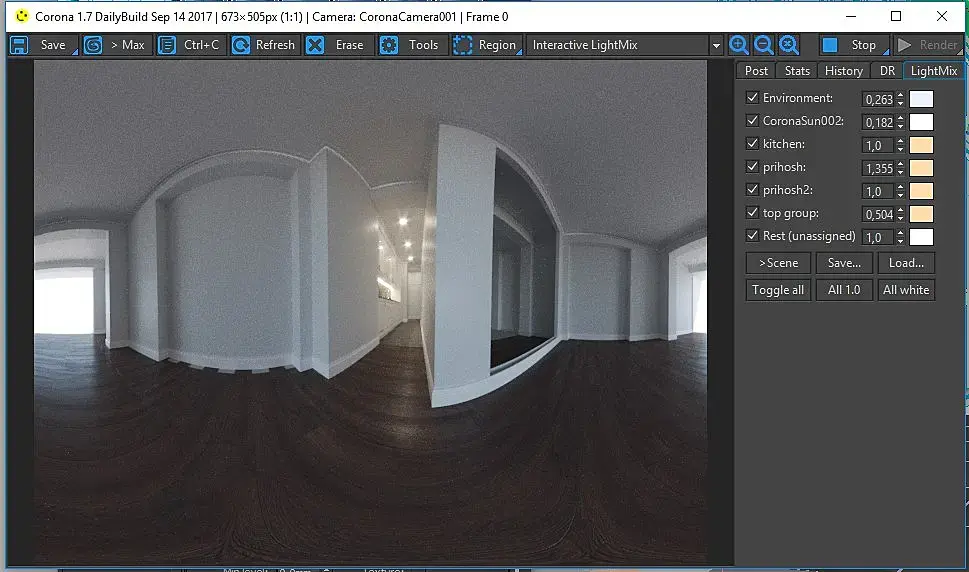Click the Save toolbar text button
969x572 pixels.
tap(53, 45)
